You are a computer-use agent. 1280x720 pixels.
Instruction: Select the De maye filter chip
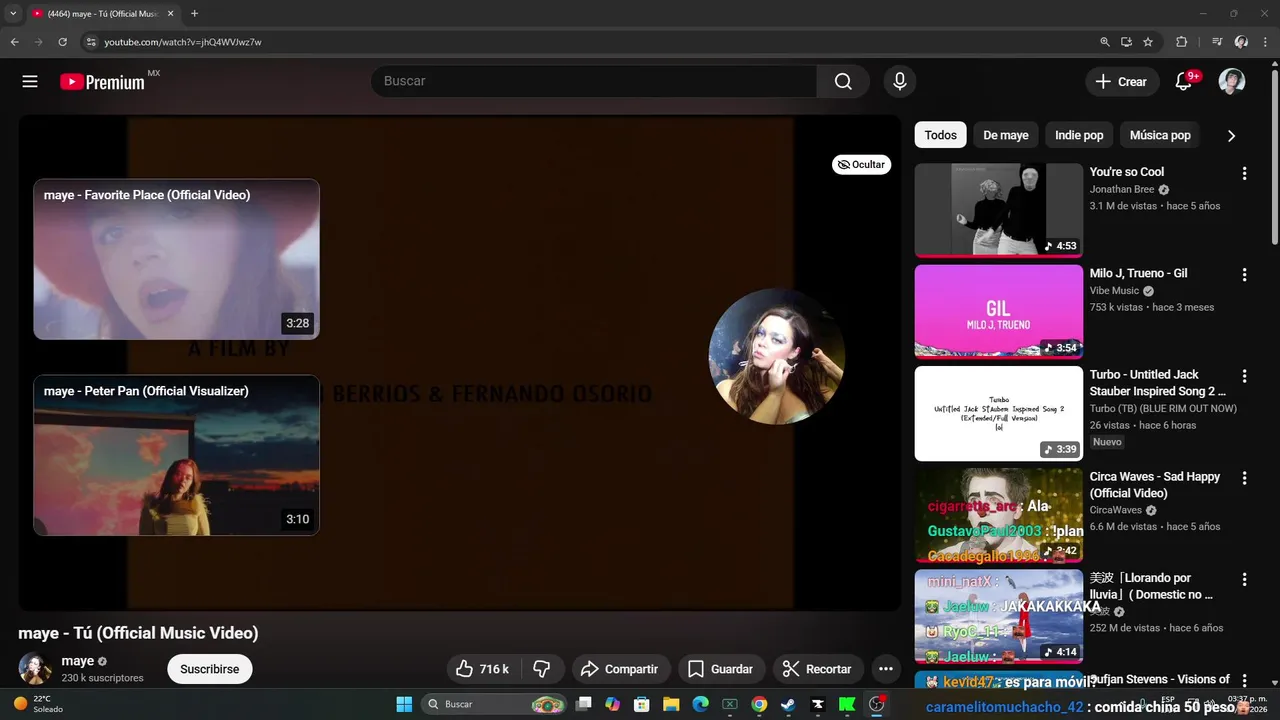pos(1006,135)
